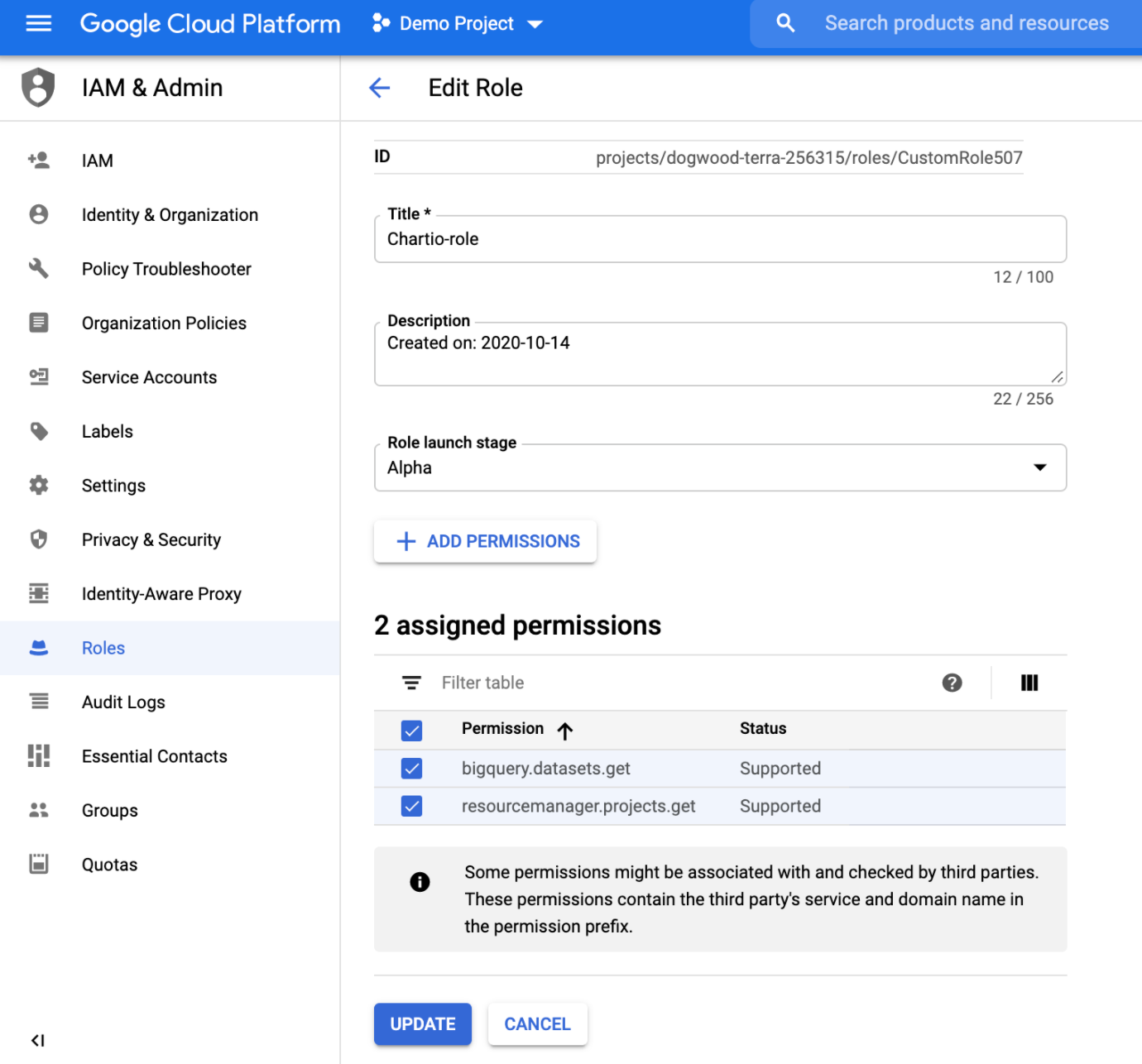Click the Demo Project hexagon icon
The height and width of the screenshot is (1064, 1142).
[x=381, y=23]
